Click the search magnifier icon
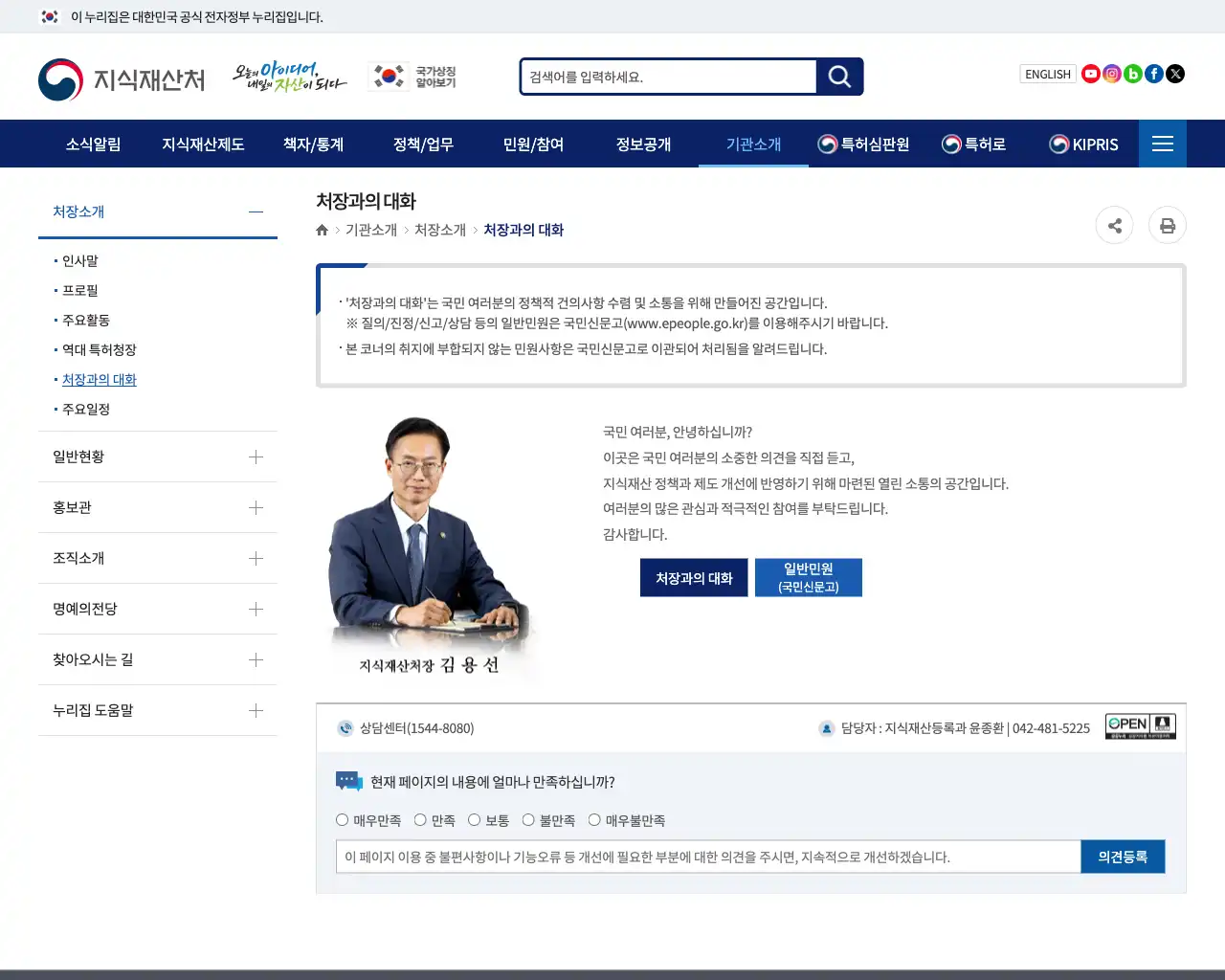Screen dimensions: 1225x980 pyautogui.click(x=839, y=77)
